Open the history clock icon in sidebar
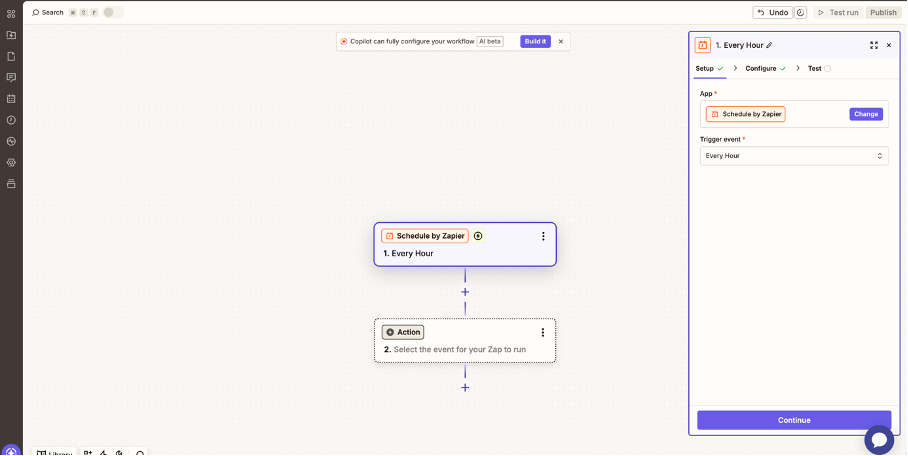Image resolution: width=908 pixels, height=456 pixels. coord(11,120)
